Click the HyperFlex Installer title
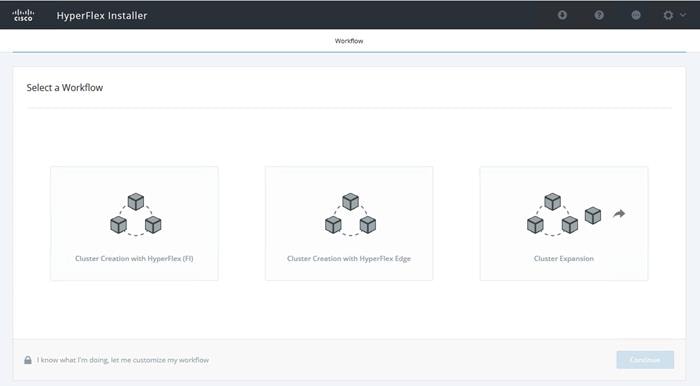This screenshot has height=386, width=700. (x=102, y=16)
